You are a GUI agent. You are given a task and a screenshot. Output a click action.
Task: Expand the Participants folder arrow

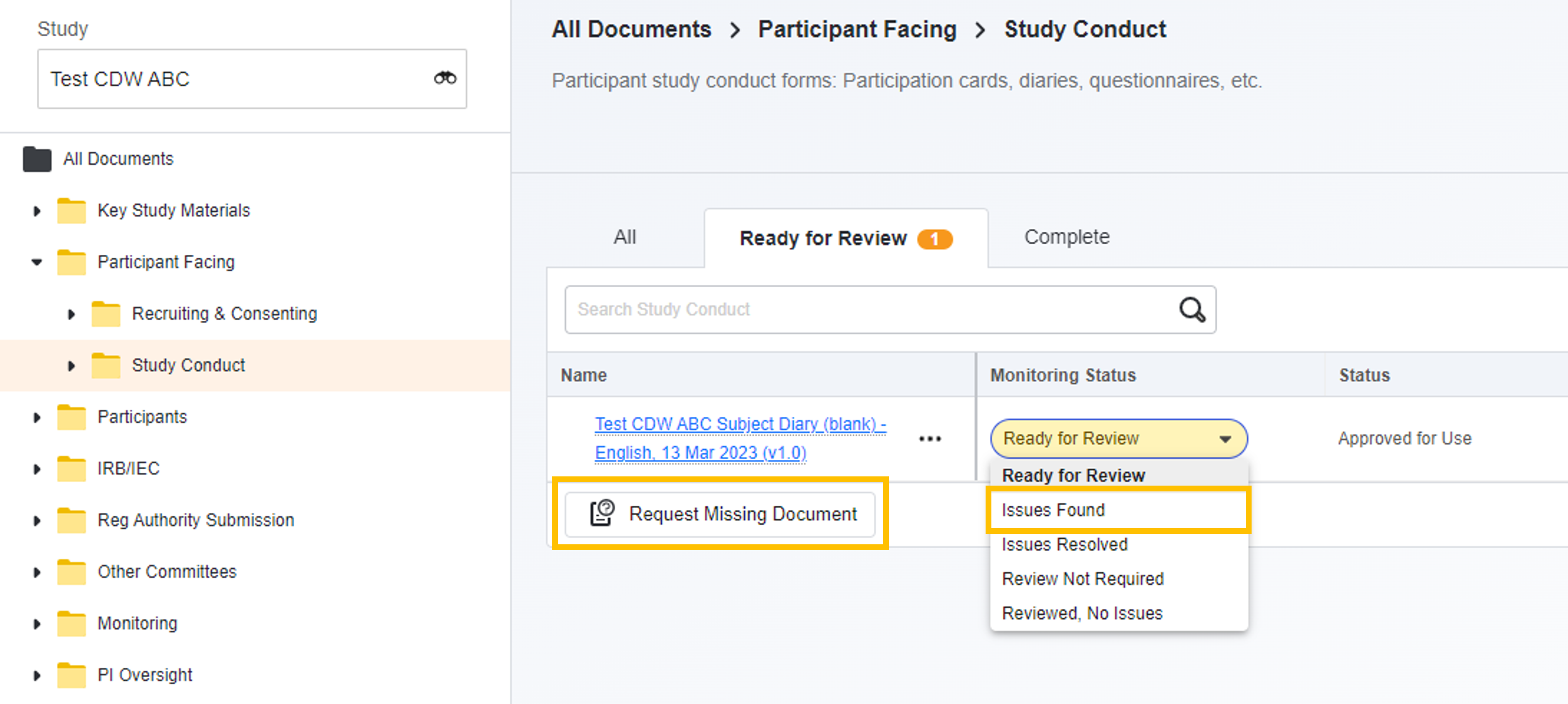coord(37,418)
